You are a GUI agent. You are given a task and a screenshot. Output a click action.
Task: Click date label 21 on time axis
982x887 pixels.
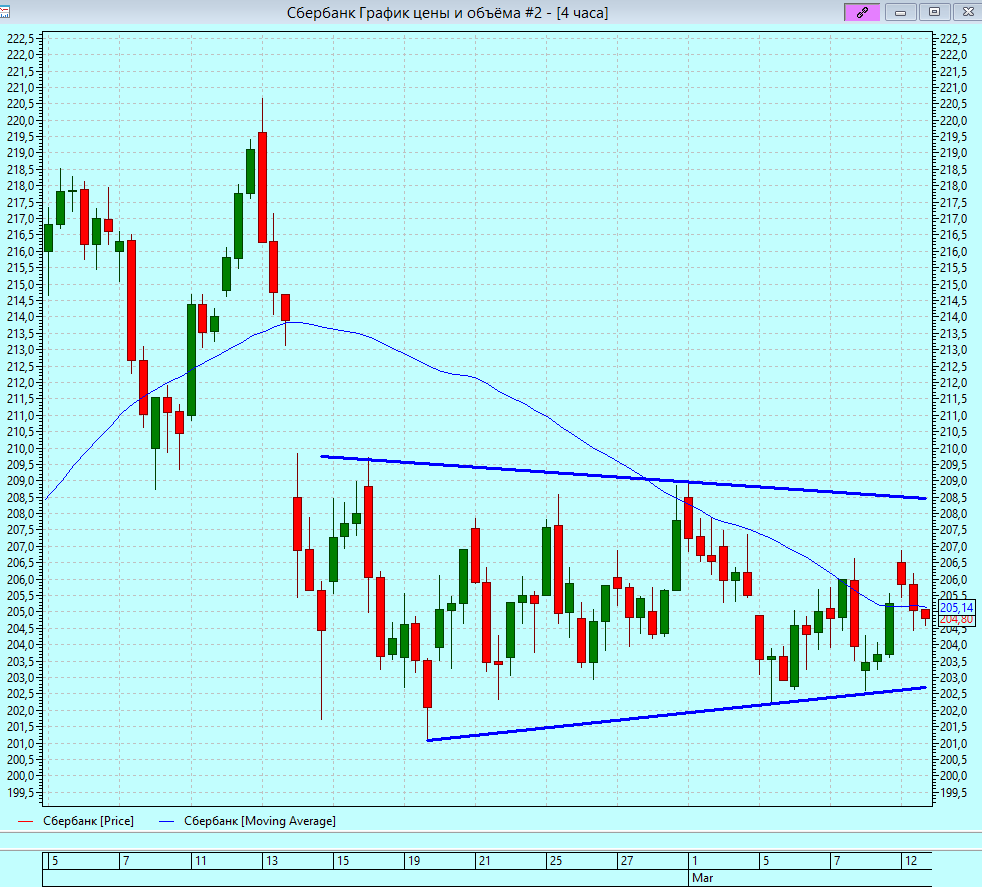(x=485, y=861)
